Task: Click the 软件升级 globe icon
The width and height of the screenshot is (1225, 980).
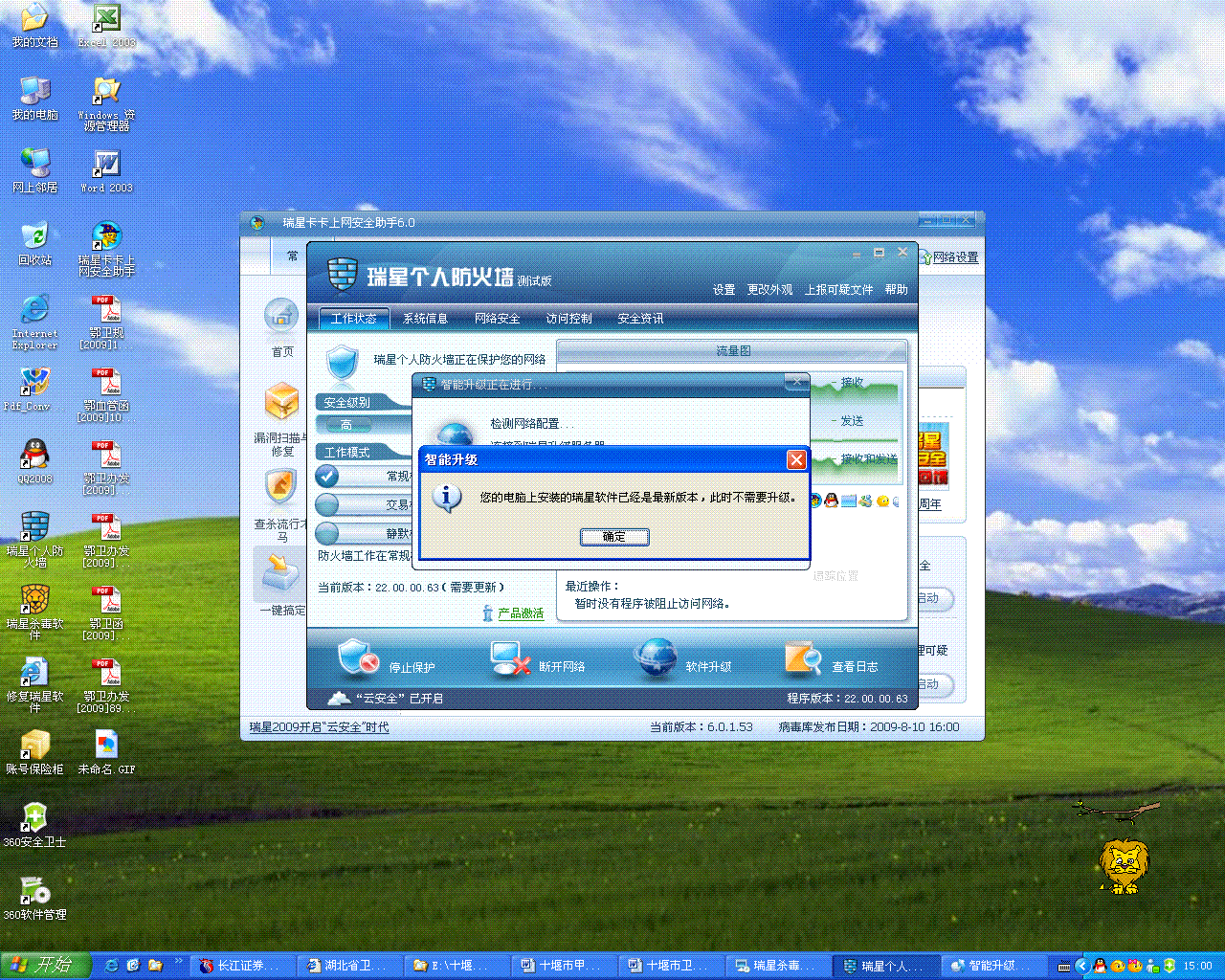Action: coord(656,658)
